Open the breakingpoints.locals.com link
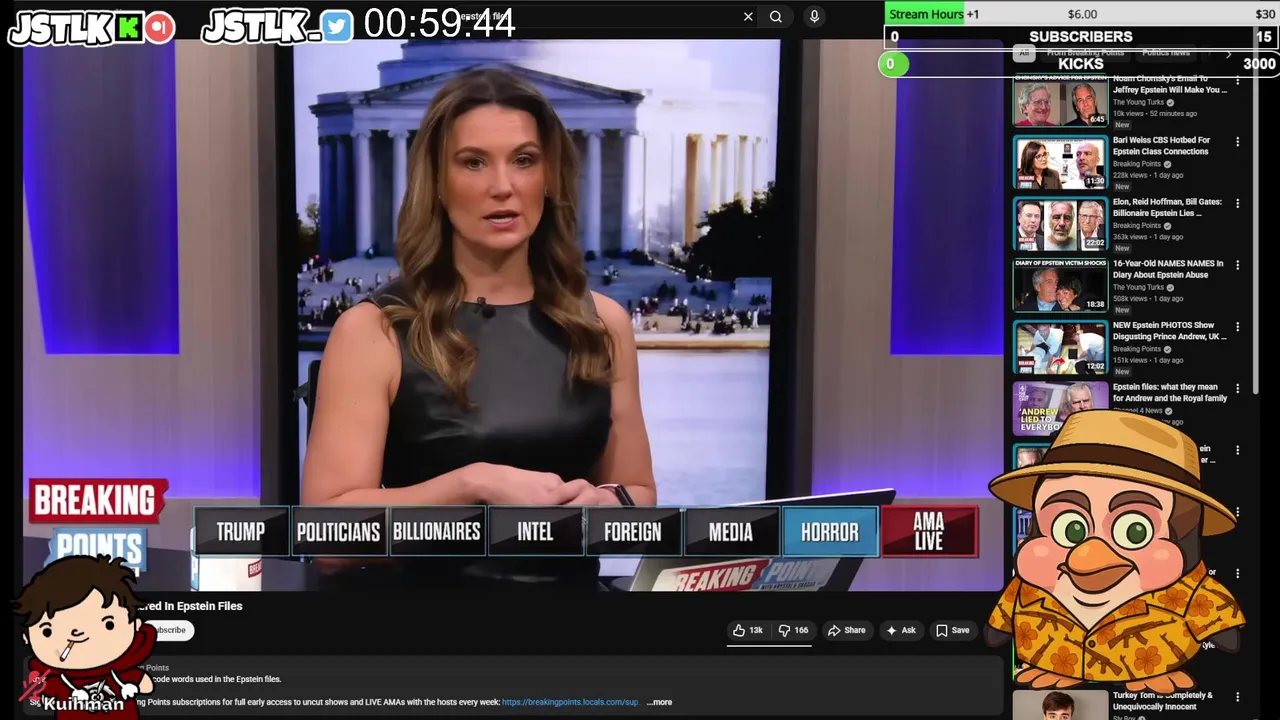This screenshot has width=1280, height=720. [x=571, y=702]
